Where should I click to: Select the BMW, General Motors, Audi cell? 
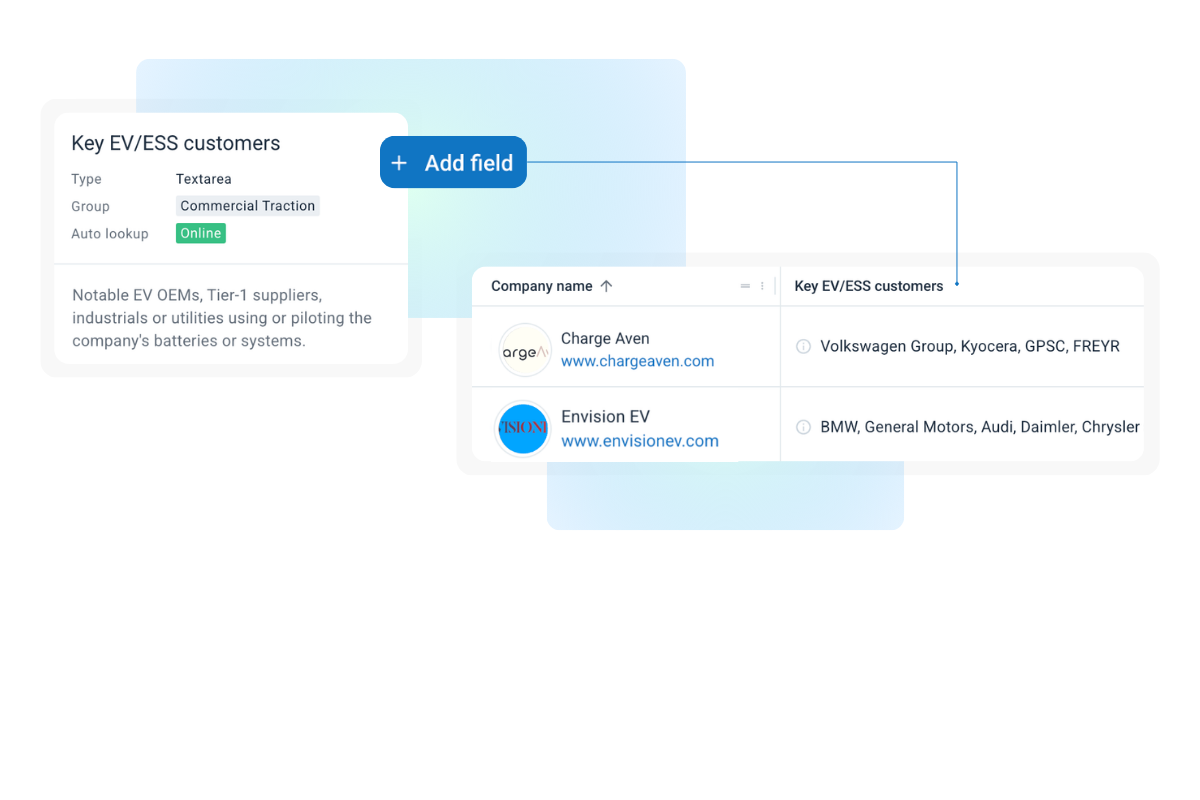pos(962,425)
